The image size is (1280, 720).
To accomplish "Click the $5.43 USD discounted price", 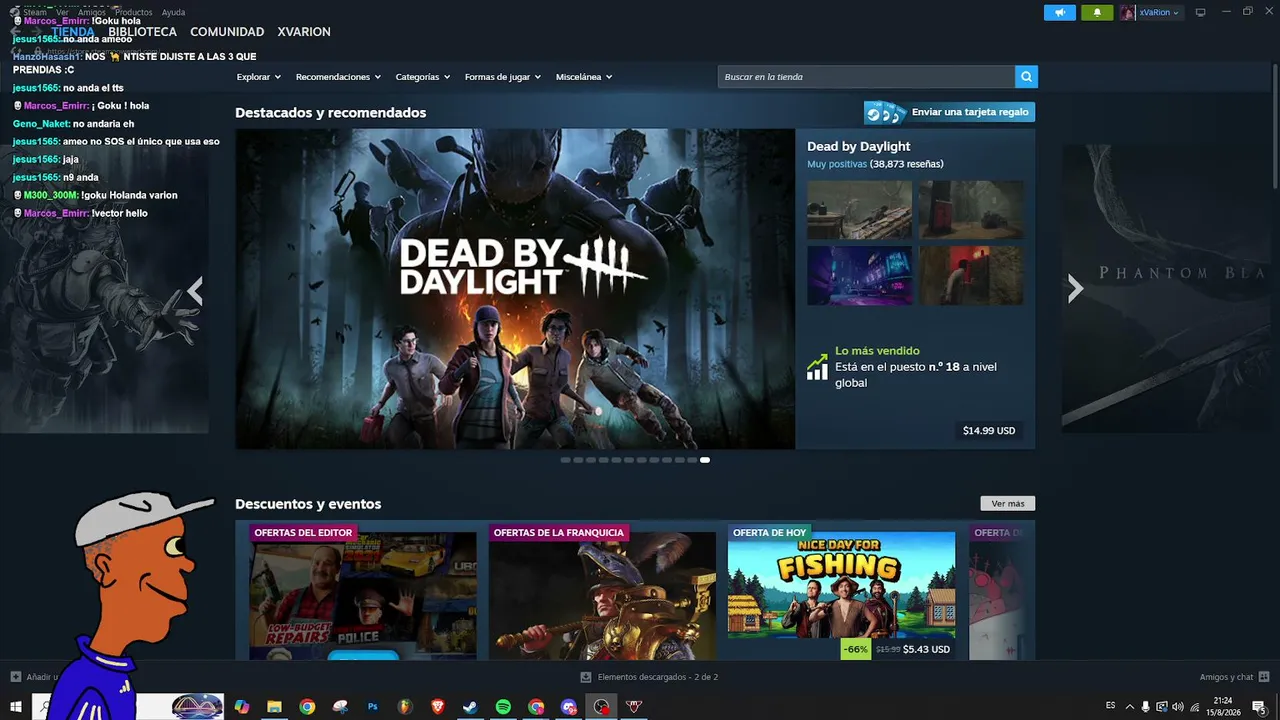I will (x=926, y=649).
